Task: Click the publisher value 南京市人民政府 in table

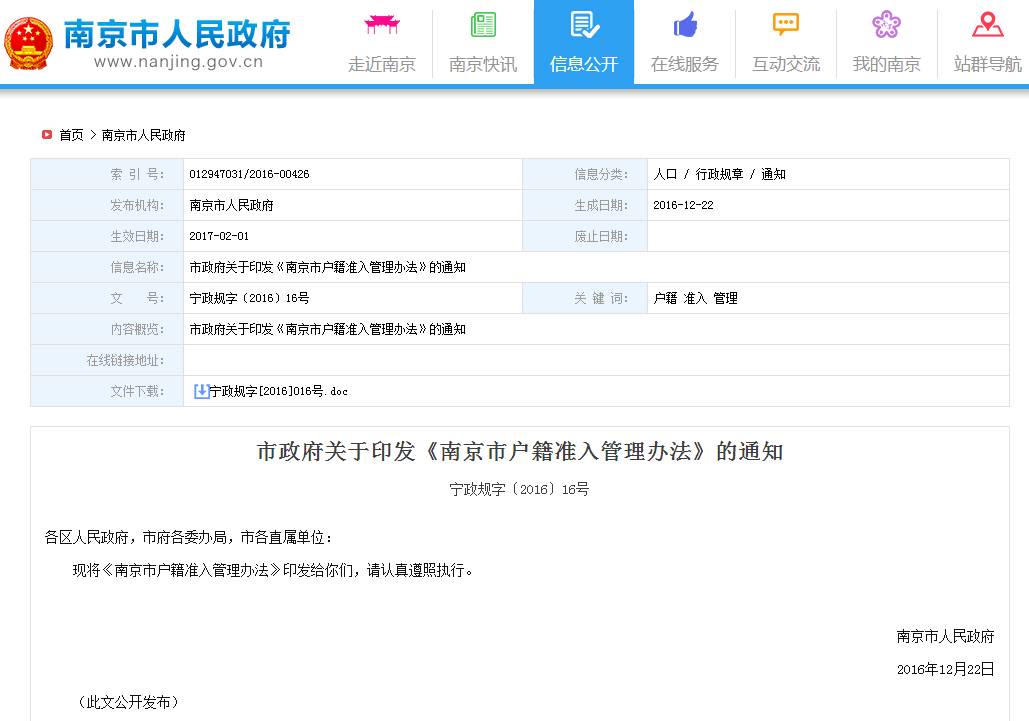Action: click(231, 205)
